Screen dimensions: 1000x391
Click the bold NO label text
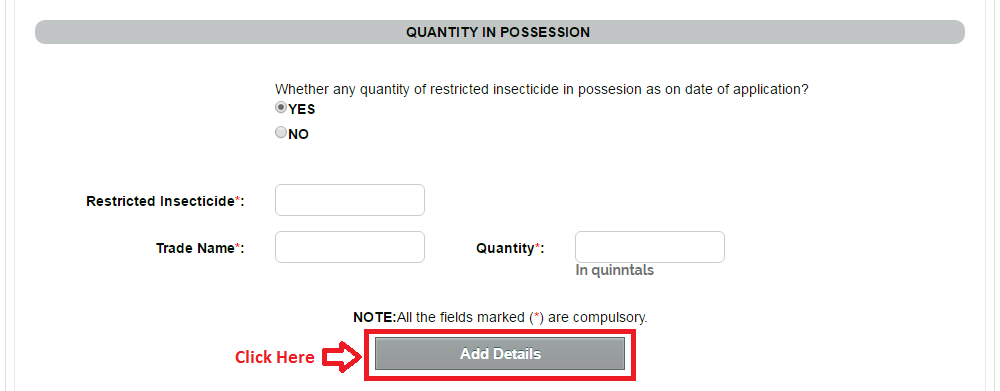(298, 135)
